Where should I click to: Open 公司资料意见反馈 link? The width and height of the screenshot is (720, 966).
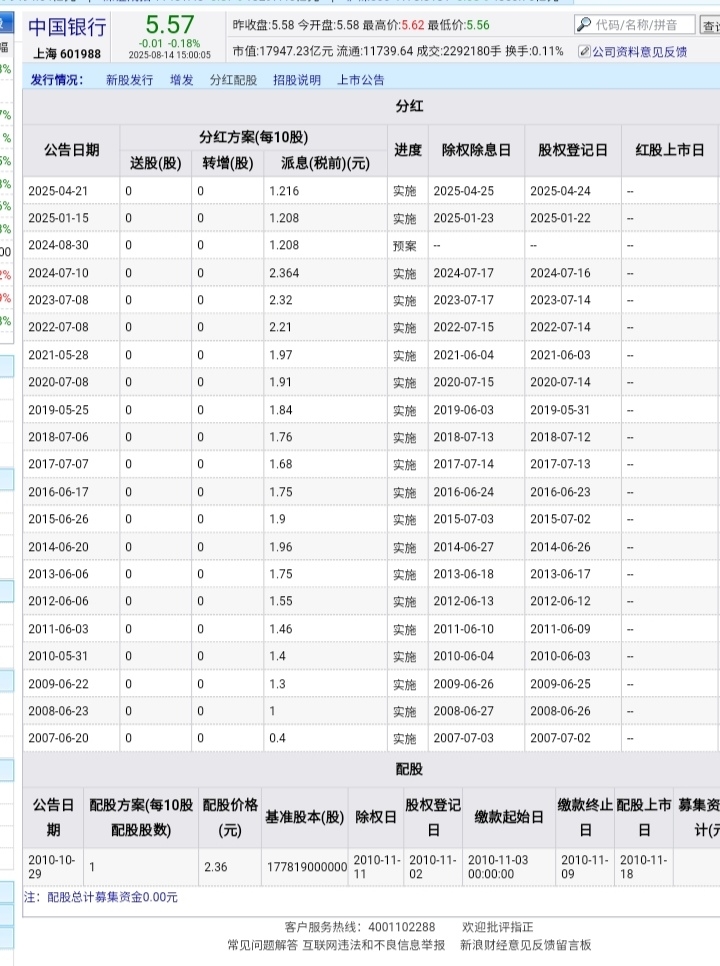coord(639,52)
